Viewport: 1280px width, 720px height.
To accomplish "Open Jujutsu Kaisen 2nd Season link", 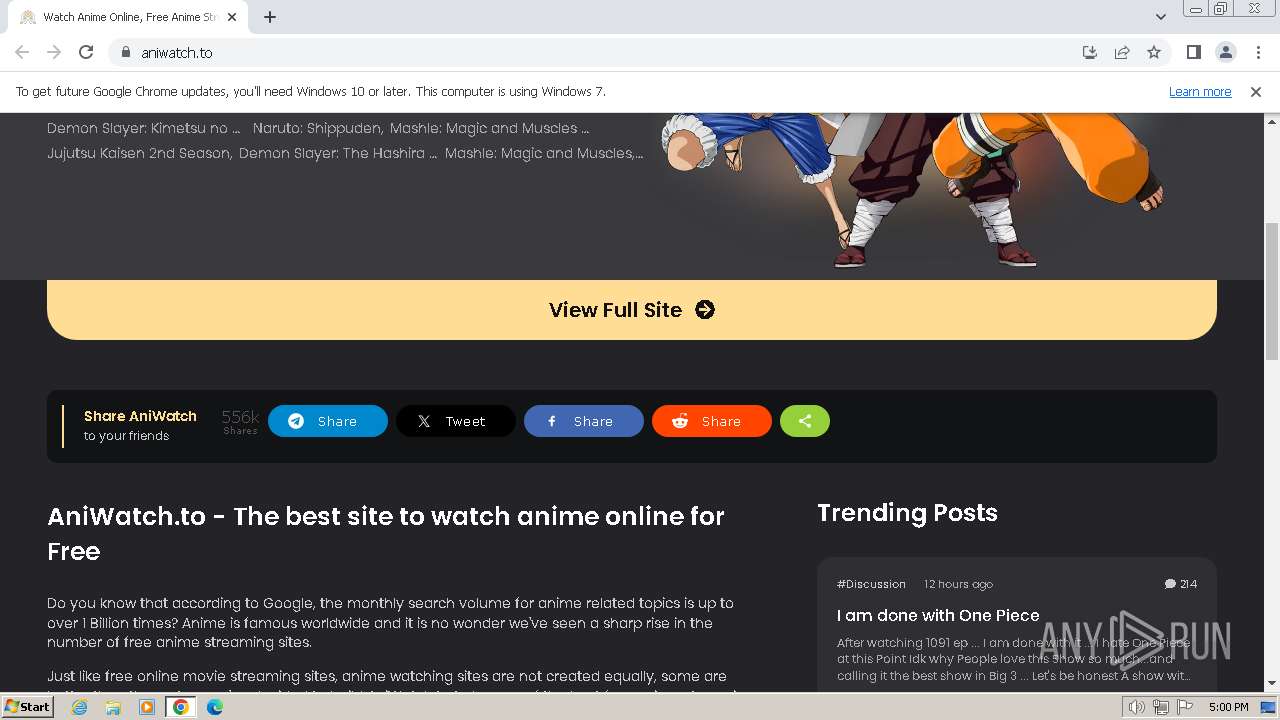I will [x=139, y=153].
